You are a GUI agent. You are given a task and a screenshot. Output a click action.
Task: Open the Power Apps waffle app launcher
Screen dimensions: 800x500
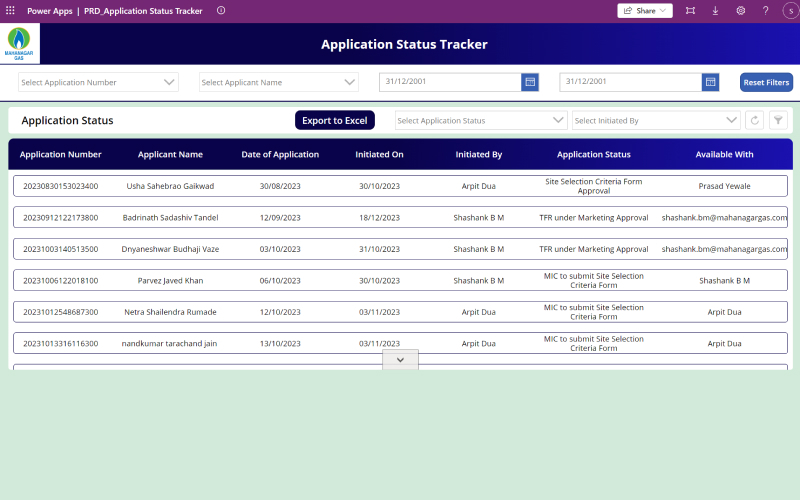(x=10, y=11)
